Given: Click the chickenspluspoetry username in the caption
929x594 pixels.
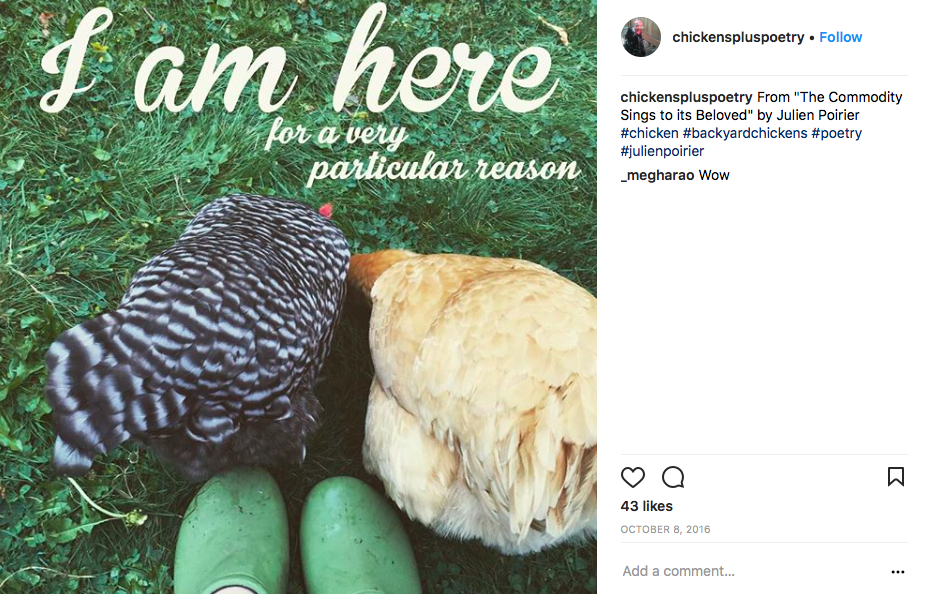Looking at the screenshot, I should click(686, 97).
